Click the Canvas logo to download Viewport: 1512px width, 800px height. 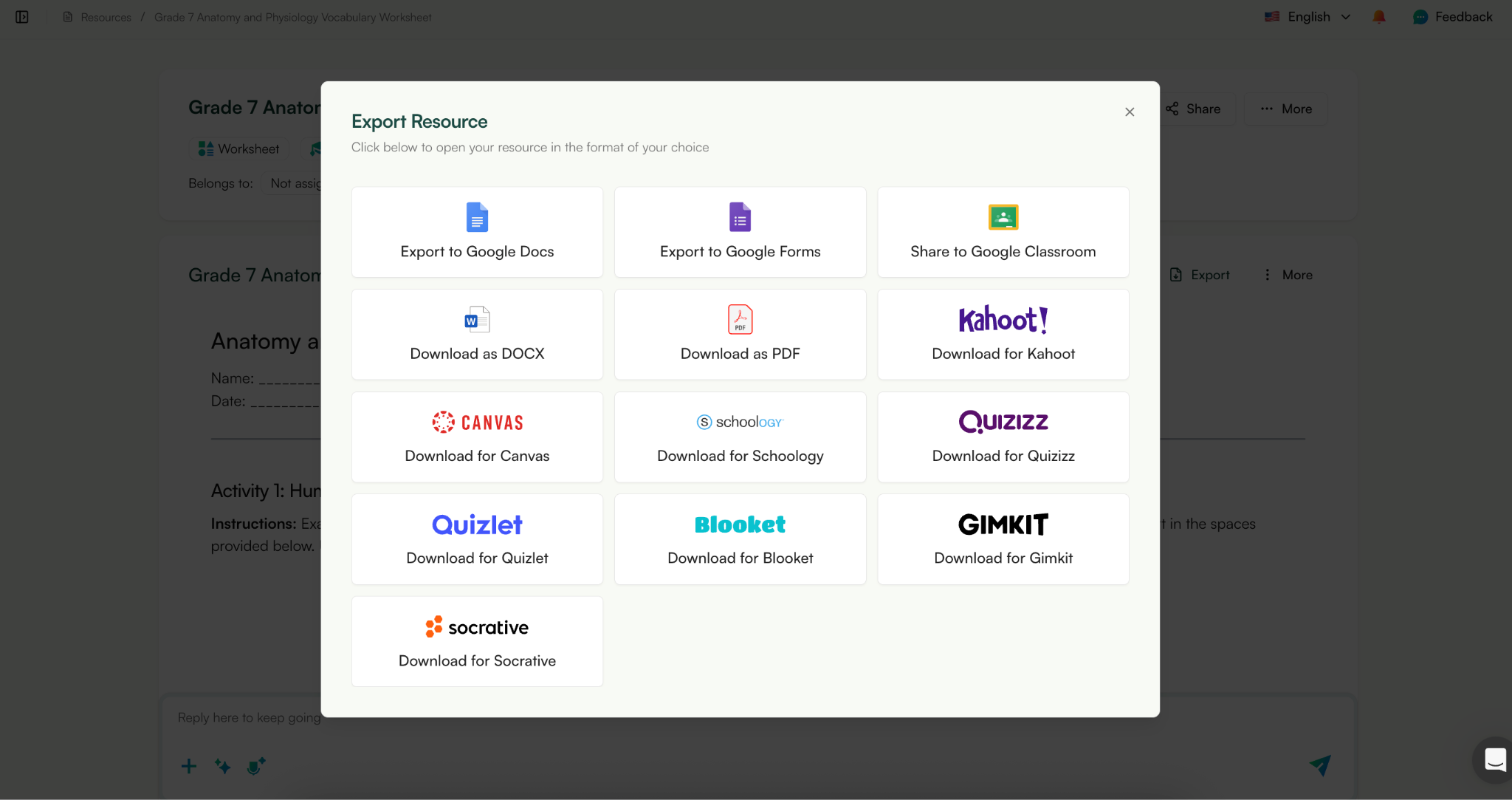pyautogui.click(x=477, y=421)
